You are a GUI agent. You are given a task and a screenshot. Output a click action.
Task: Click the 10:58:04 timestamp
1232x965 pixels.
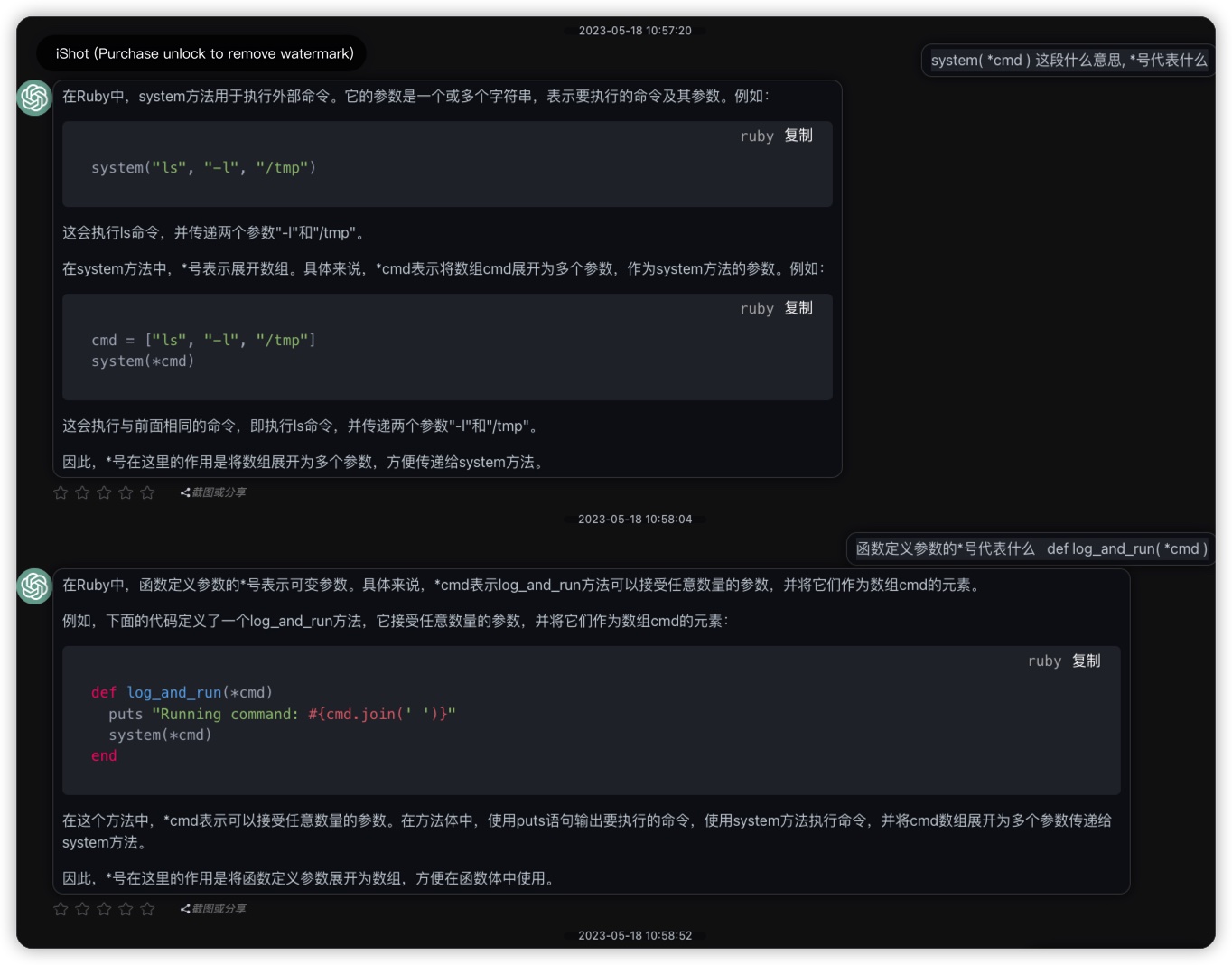coord(635,520)
